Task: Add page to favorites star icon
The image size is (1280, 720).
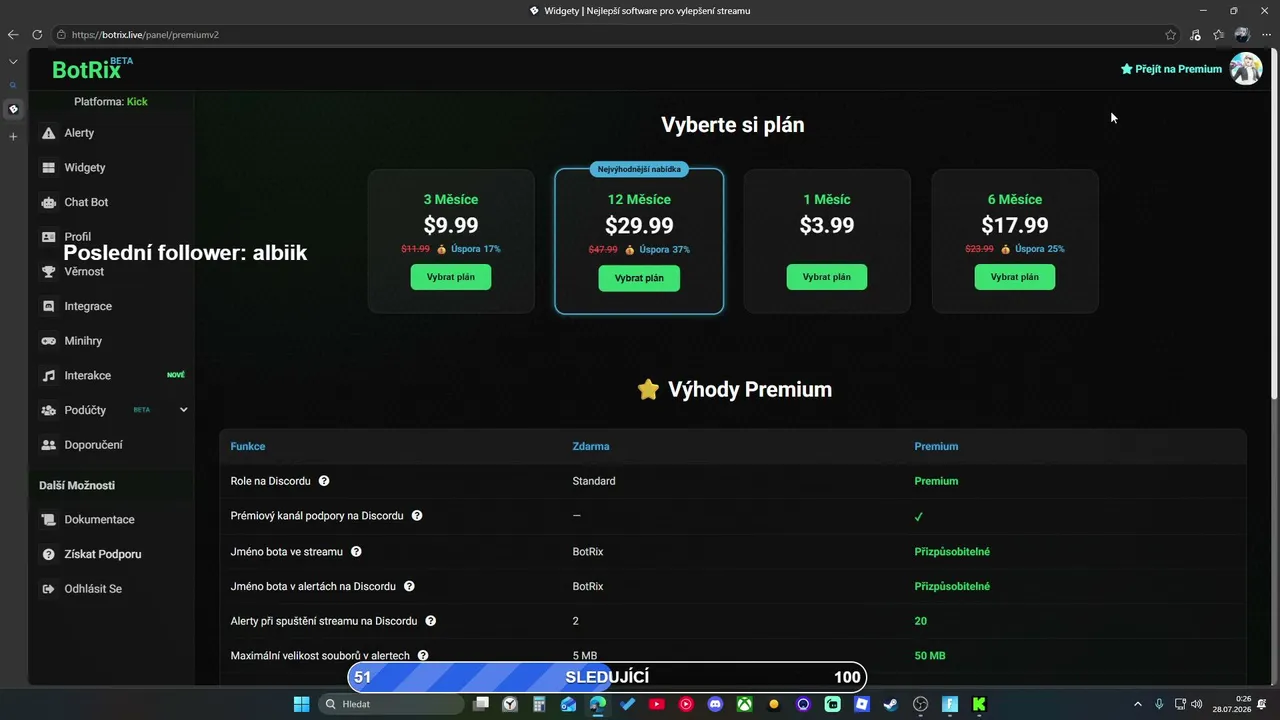Action: click(x=1171, y=35)
